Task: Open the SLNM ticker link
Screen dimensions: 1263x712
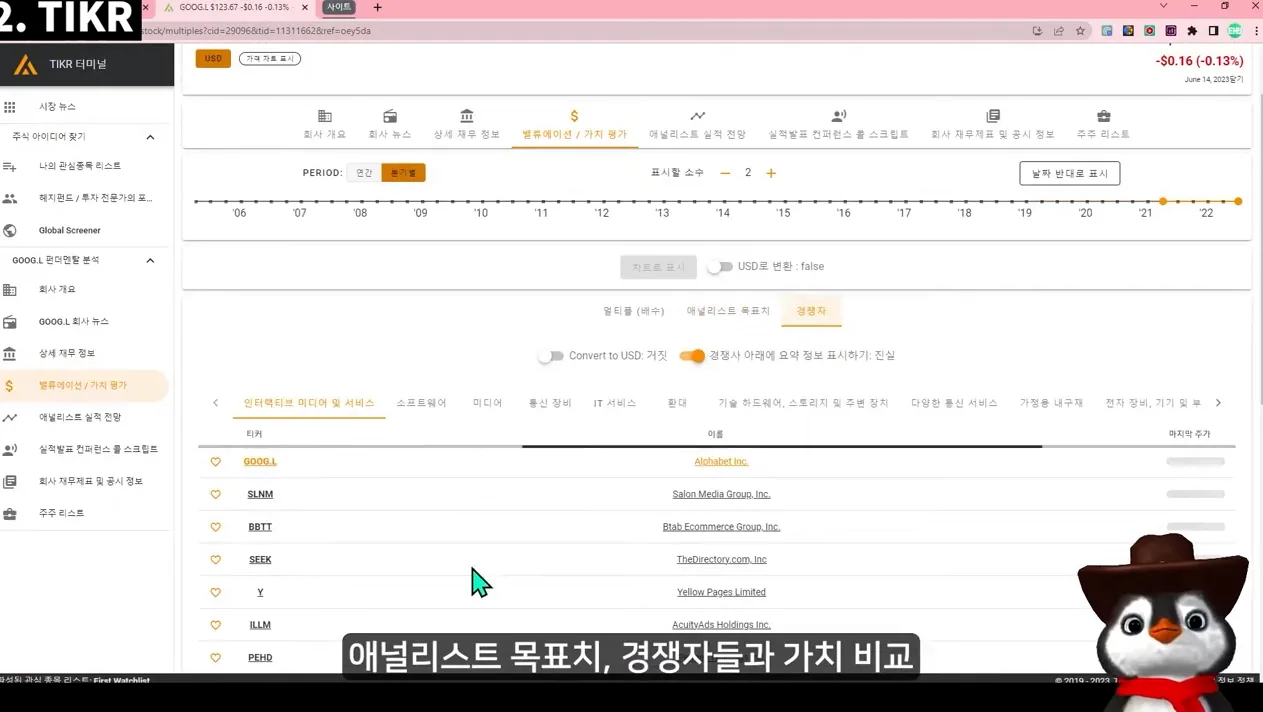Action: pos(260,494)
